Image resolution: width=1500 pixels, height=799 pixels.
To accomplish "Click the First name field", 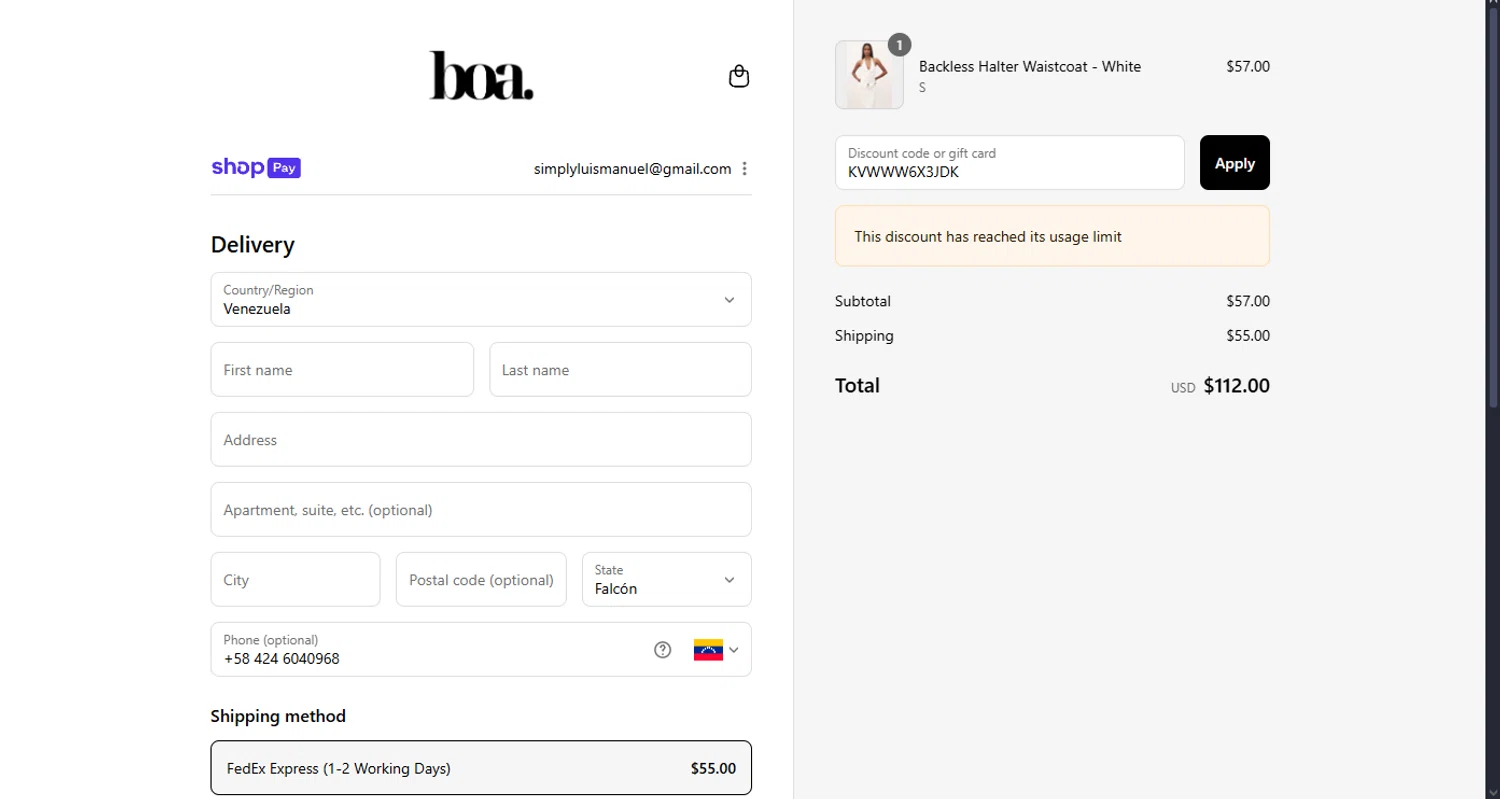I will tap(342, 369).
